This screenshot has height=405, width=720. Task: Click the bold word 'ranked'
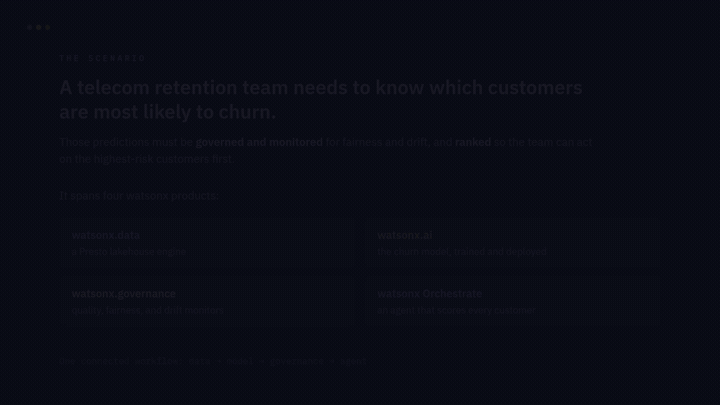(473, 142)
